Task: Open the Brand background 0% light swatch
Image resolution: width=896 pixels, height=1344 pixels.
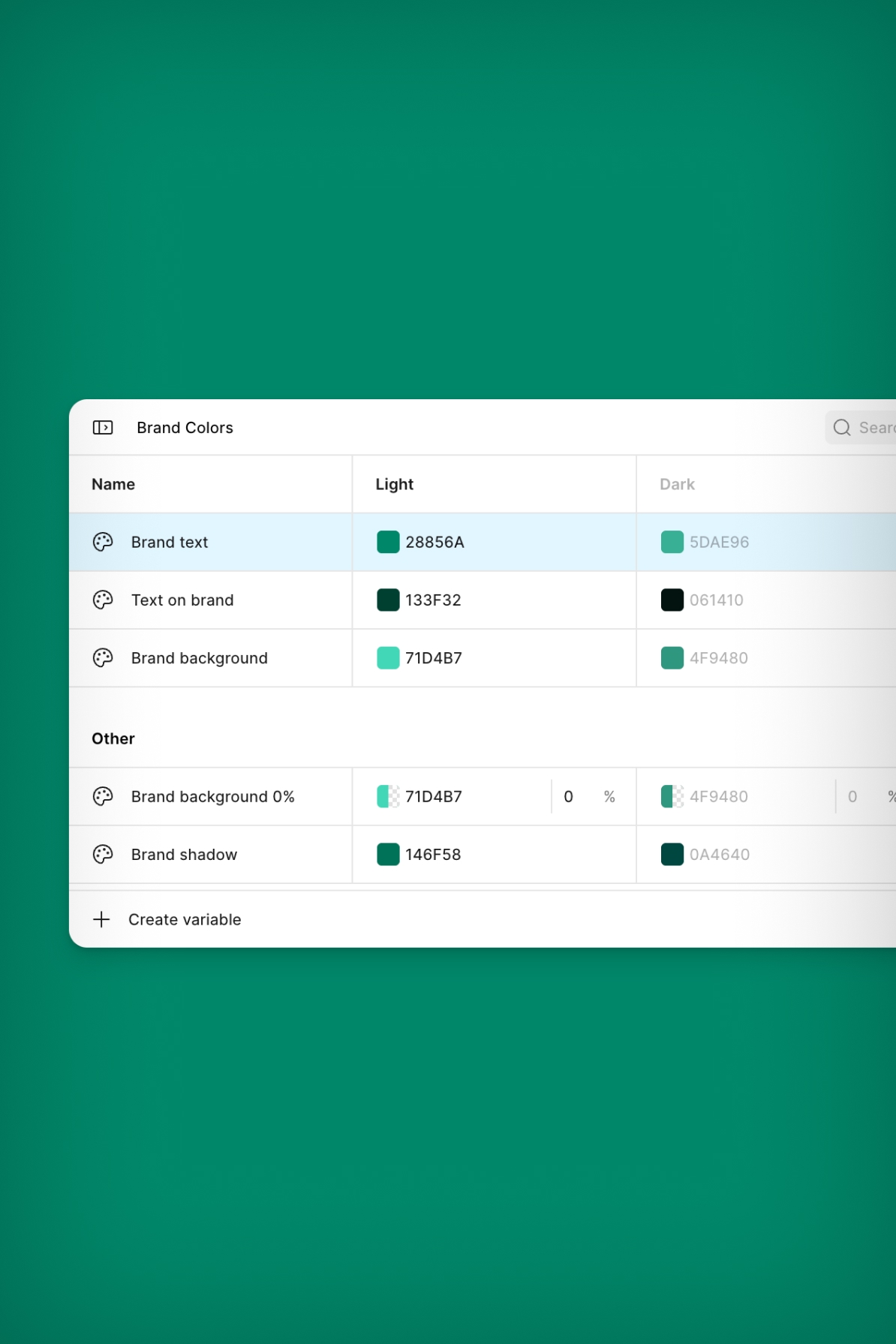Action: tap(388, 796)
